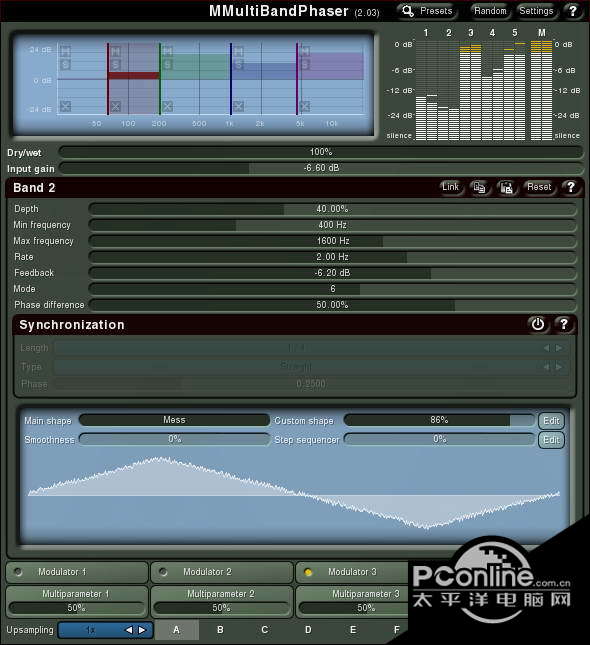590x645 pixels.
Task: Click the green band crossover divider line
Action: coord(160,79)
